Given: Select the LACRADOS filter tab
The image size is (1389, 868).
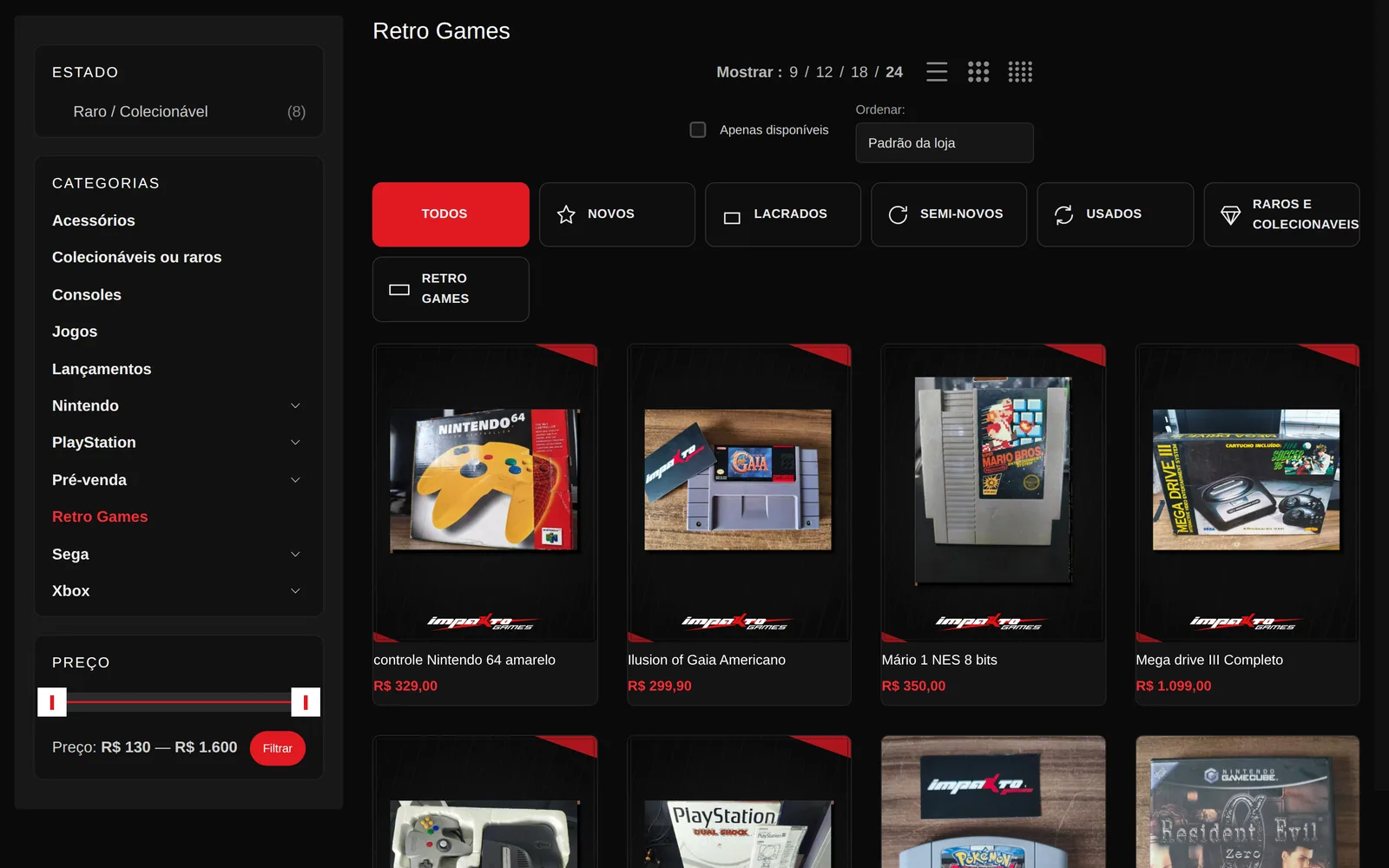Looking at the screenshot, I should click(783, 214).
